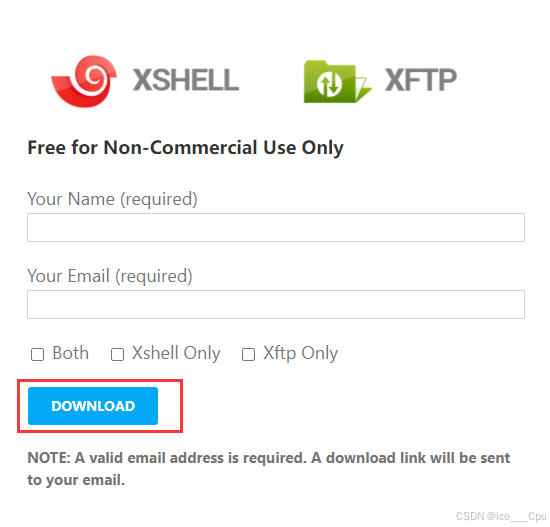Click the XFTP wordmark text
The image size is (550, 527).
tap(421, 80)
